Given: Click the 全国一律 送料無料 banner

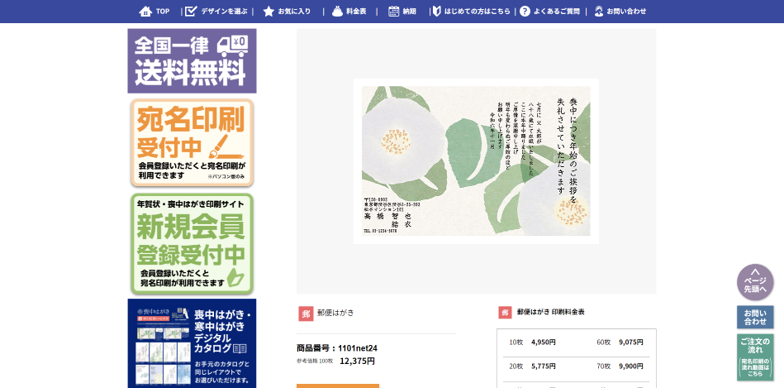Looking at the screenshot, I should pyautogui.click(x=192, y=60).
